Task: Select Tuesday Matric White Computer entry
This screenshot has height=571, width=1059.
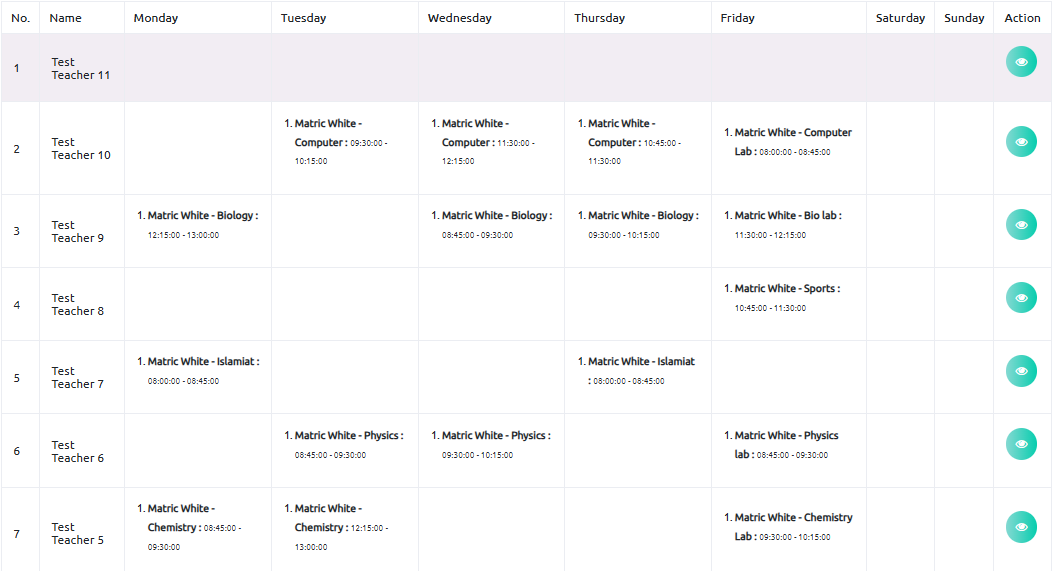Action: [x=336, y=142]
